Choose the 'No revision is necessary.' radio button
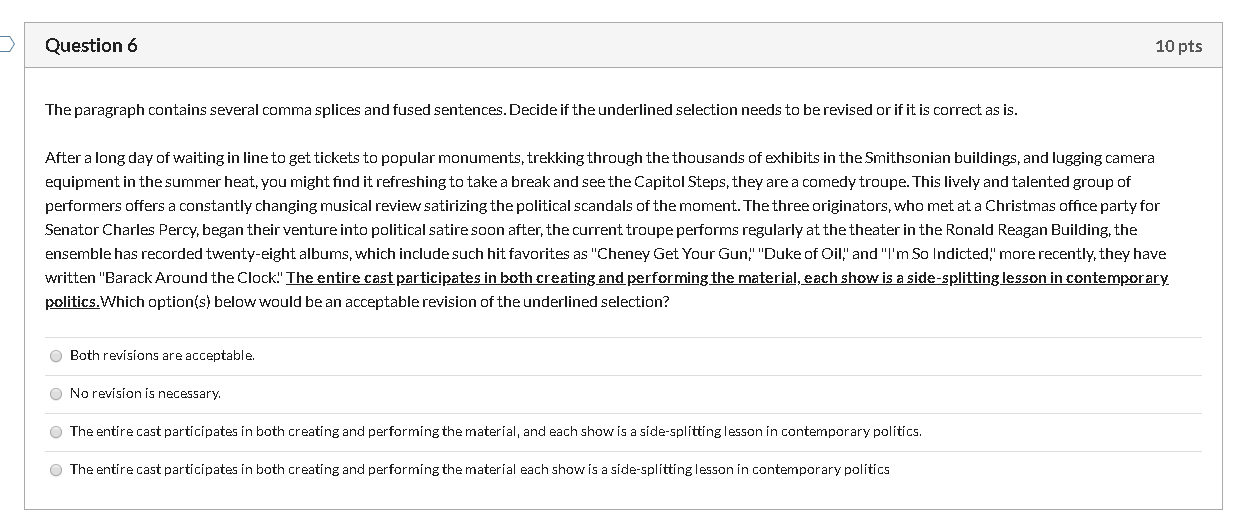The width and height of the screenshot is (1249, 518). tap(56, 394)
